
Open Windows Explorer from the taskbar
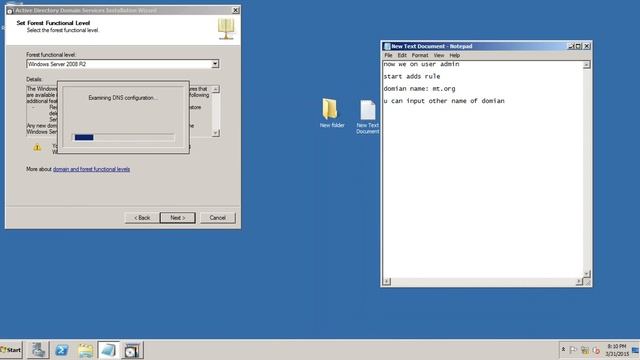pos(86,350)
